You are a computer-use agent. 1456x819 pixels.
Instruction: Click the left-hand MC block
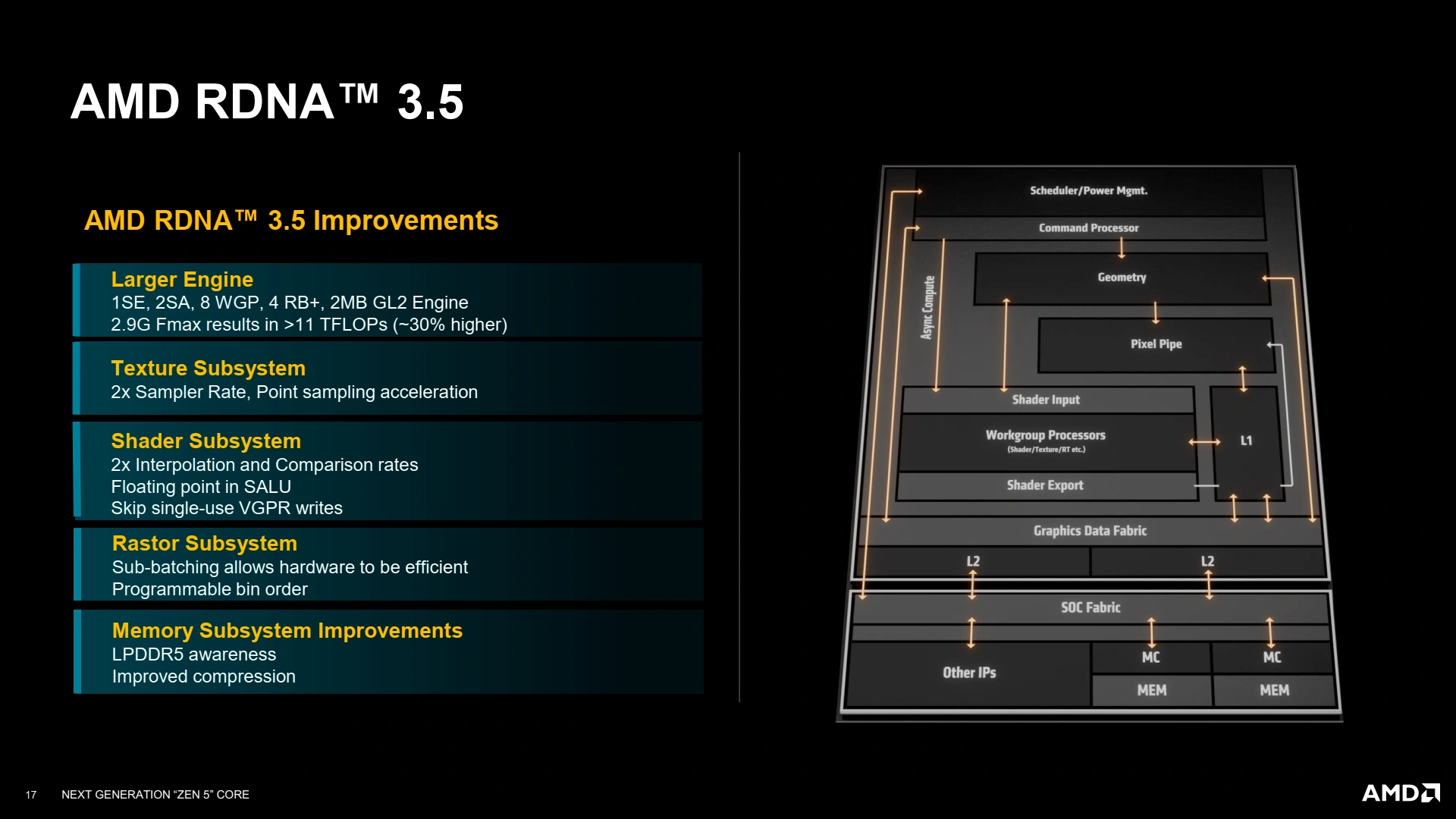[1151, 657]
